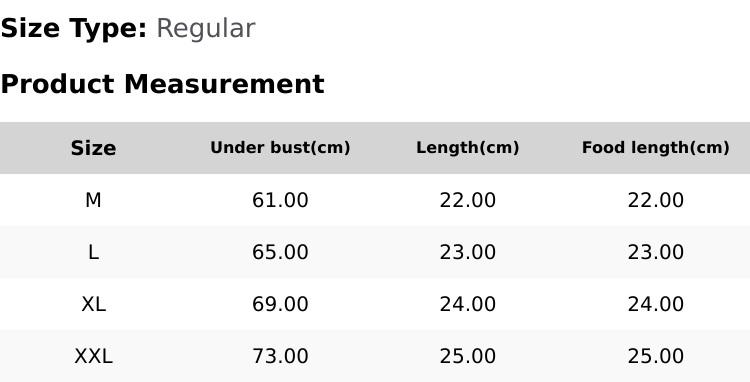The width and height of the screenshot is (750, 382).
Task: Click the Length value for size XL
Action: point(468,304)
